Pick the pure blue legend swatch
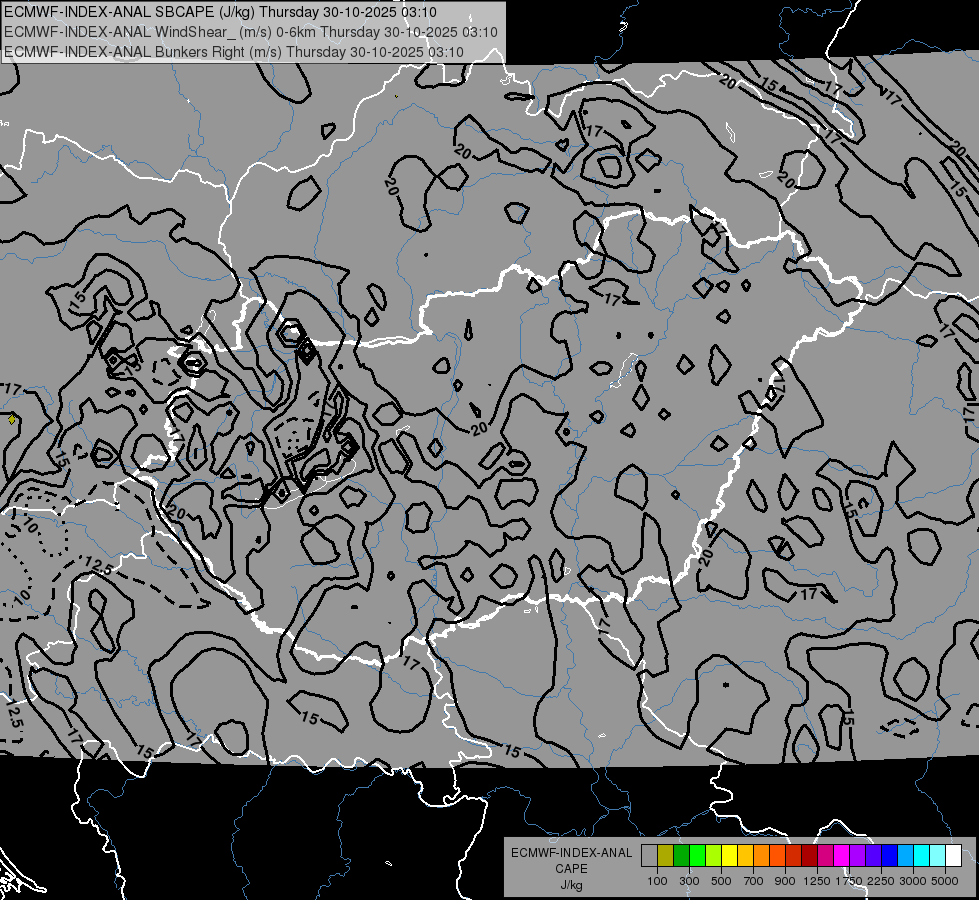 pos(889,856)
